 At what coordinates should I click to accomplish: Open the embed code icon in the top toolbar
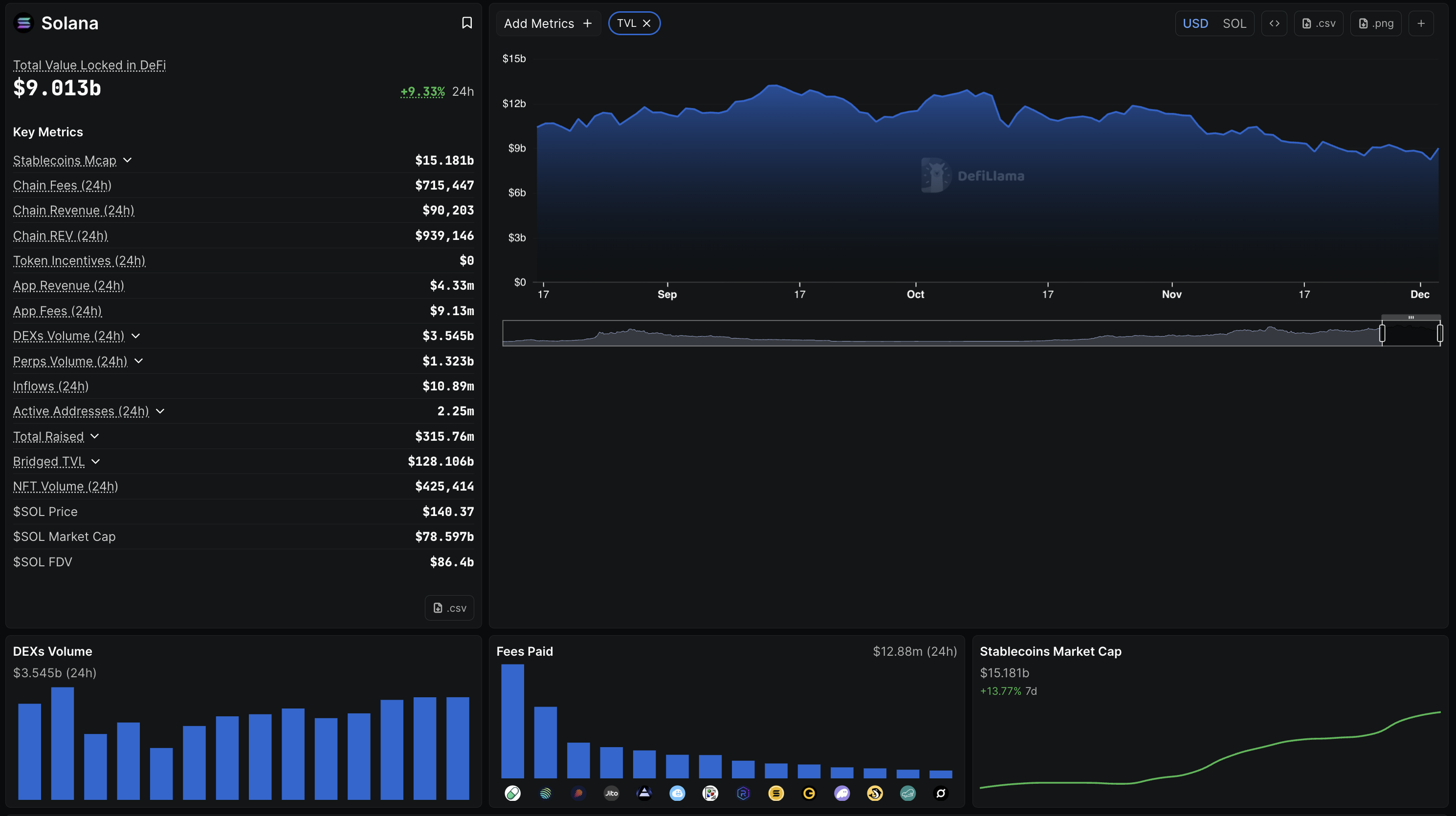(1275, 23)
